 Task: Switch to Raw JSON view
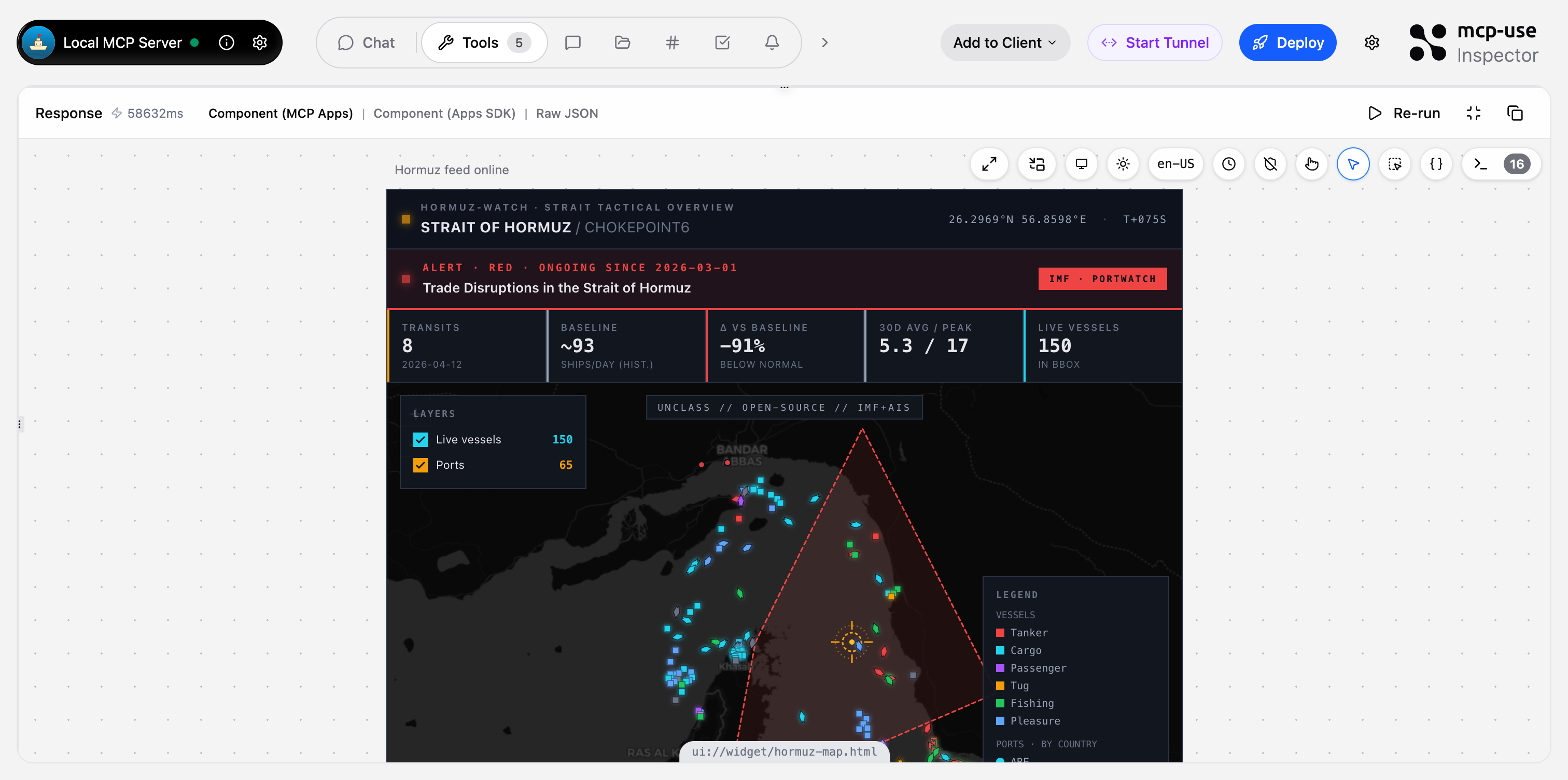(567, 113)
